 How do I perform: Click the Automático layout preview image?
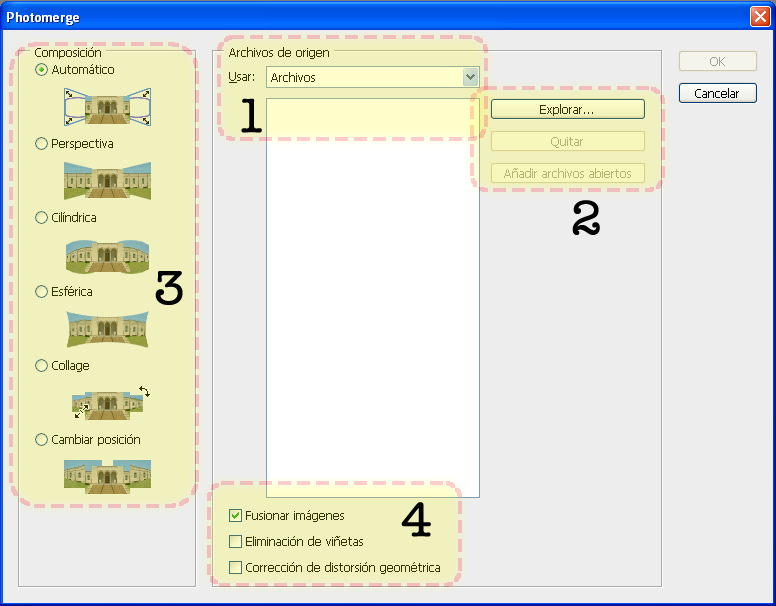[x=107, y=107]
